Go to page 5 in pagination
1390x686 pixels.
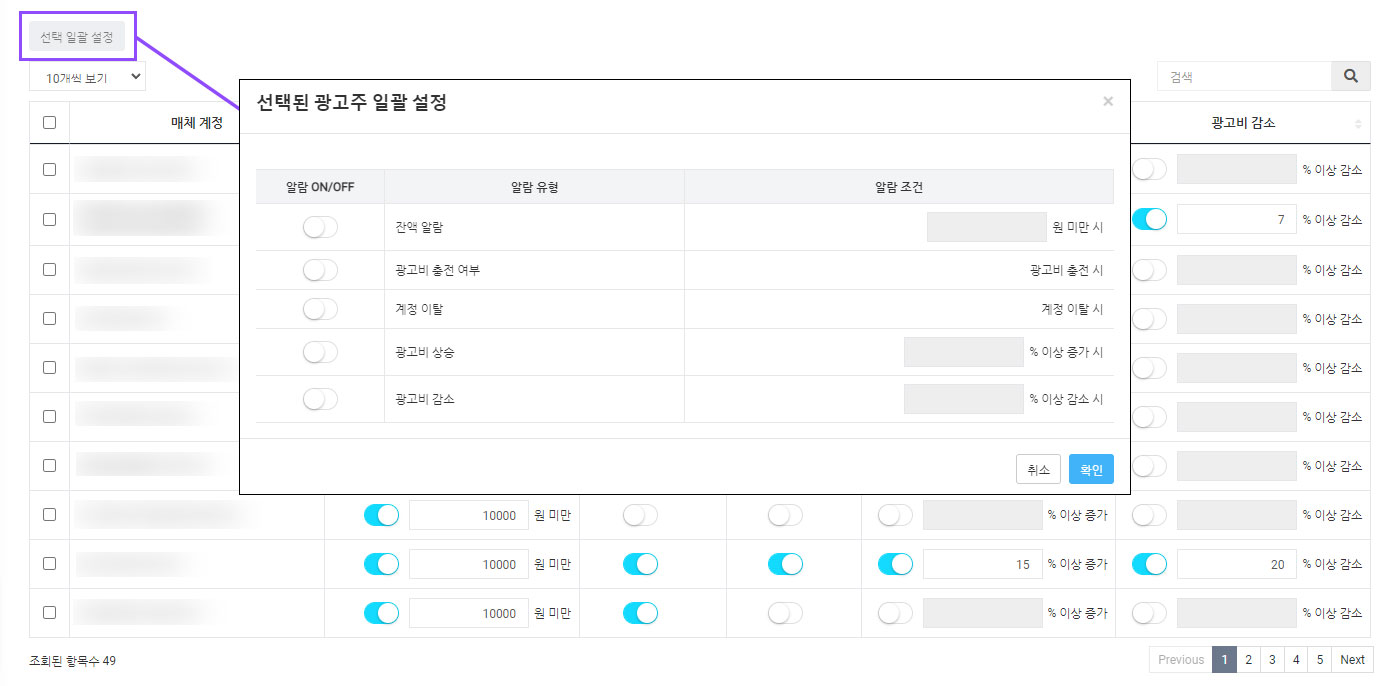(x=1319, y=659)
